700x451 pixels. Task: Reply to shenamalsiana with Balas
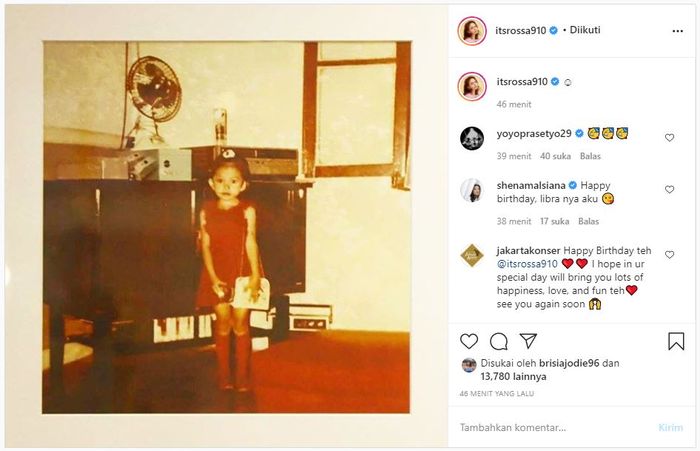[588, 221]
